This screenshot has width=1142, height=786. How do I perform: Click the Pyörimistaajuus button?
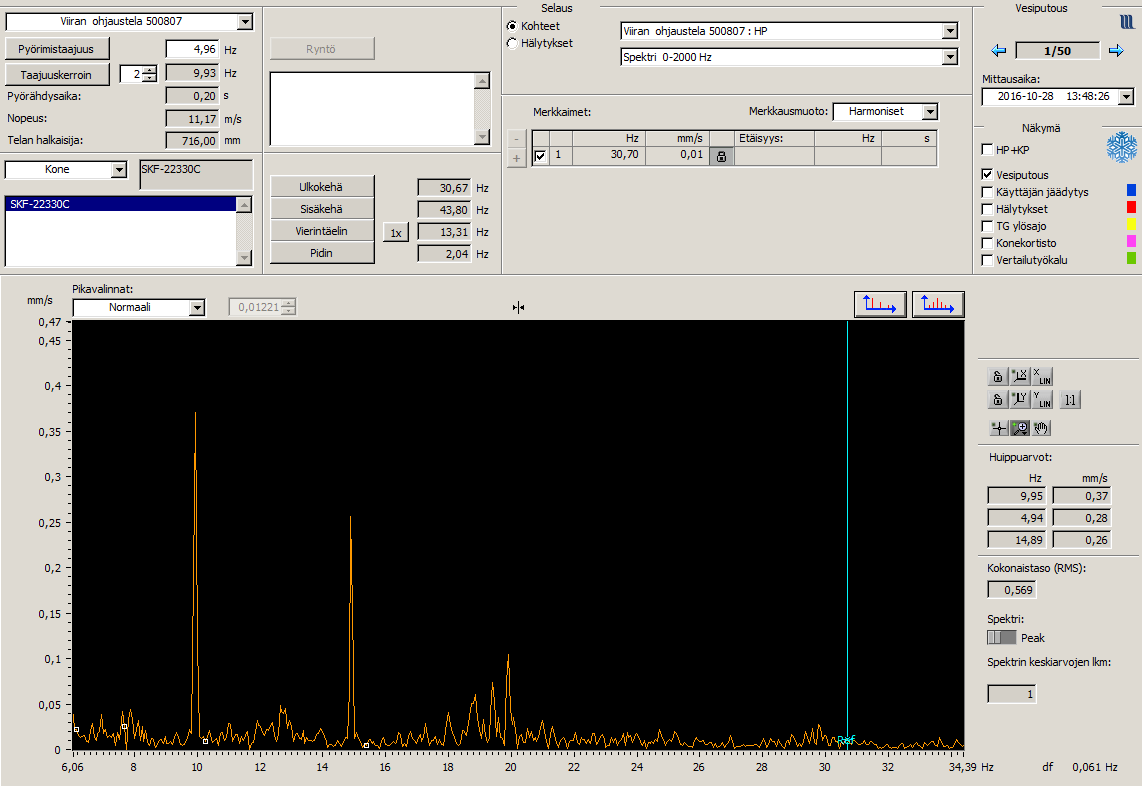[58, 50]
